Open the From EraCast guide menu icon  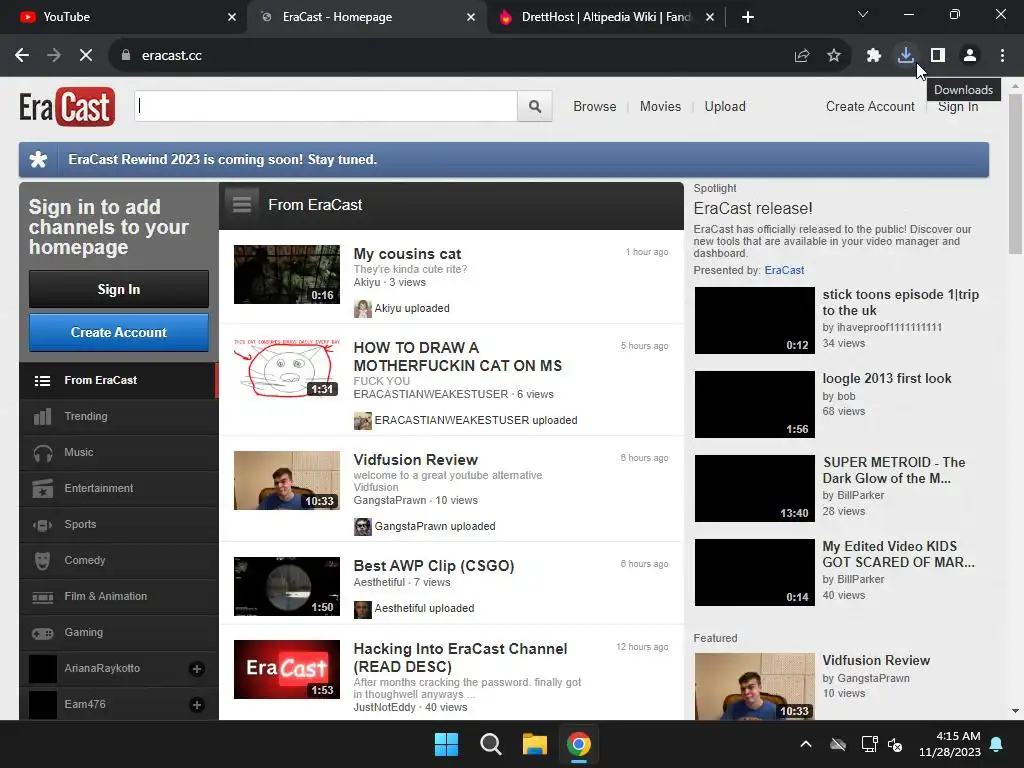point(242,205)
